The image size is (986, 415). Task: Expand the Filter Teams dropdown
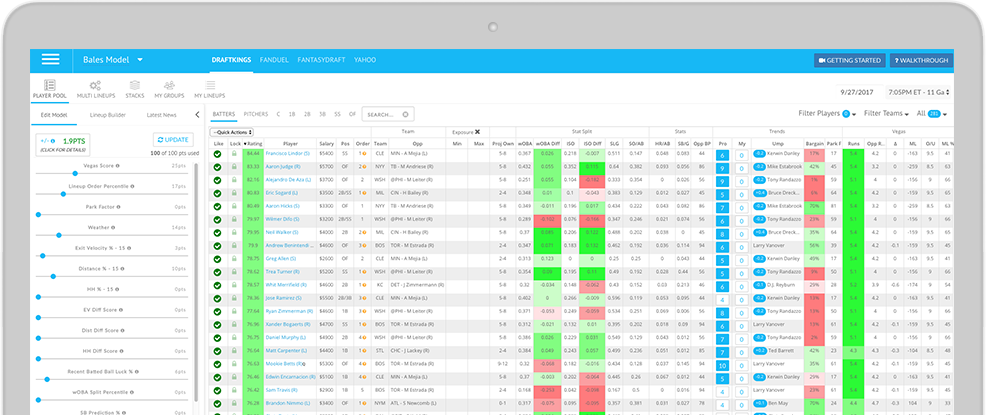click(x=887, y=114)
